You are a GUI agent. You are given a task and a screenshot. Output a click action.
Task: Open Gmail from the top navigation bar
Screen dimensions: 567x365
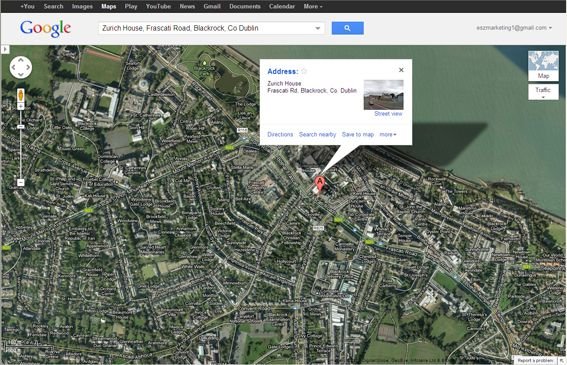(212, 6)
